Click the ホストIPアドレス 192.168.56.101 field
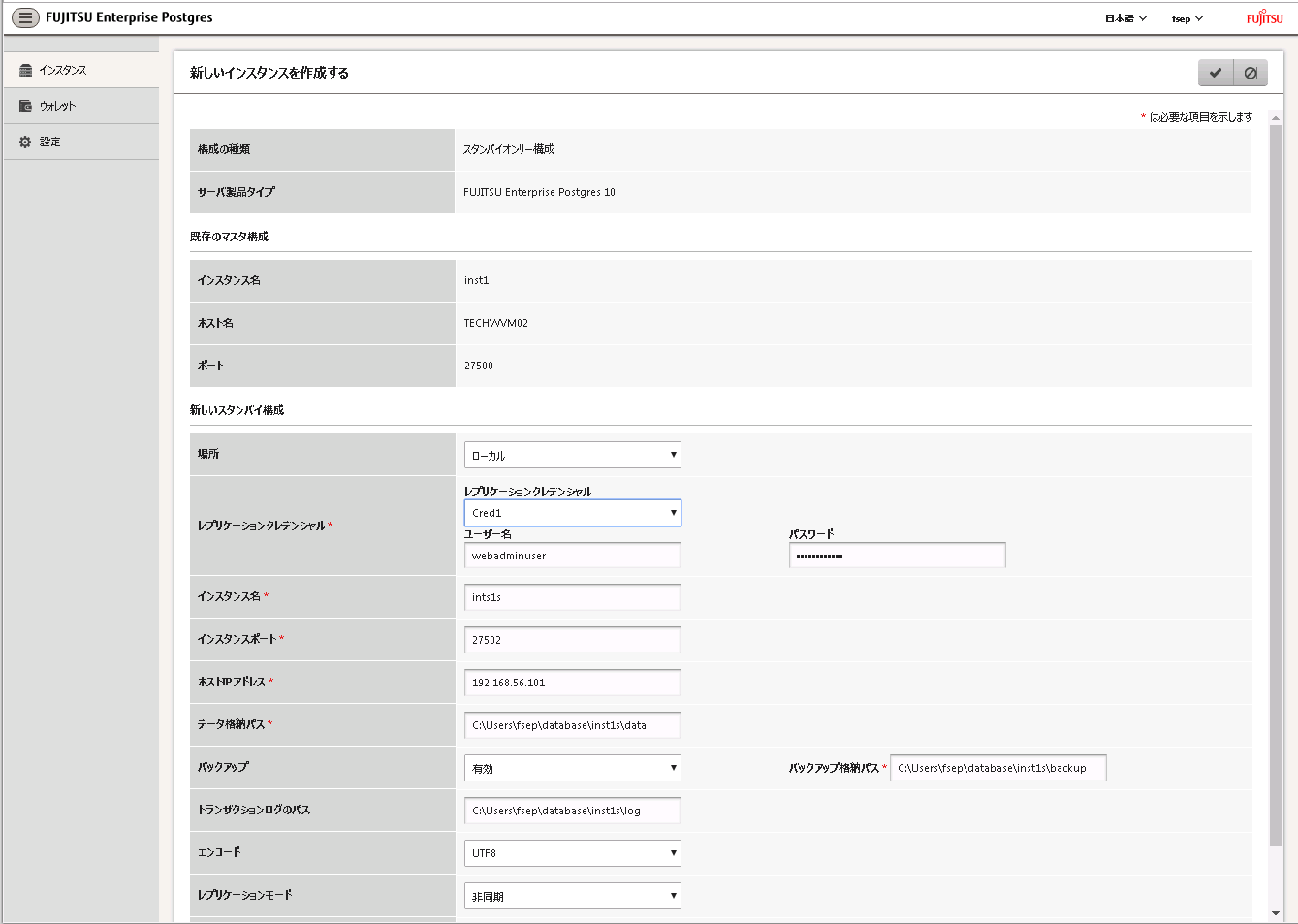The height and width of the screenshot is (924, 1298). pyautogui.click(x=573, y=683)
